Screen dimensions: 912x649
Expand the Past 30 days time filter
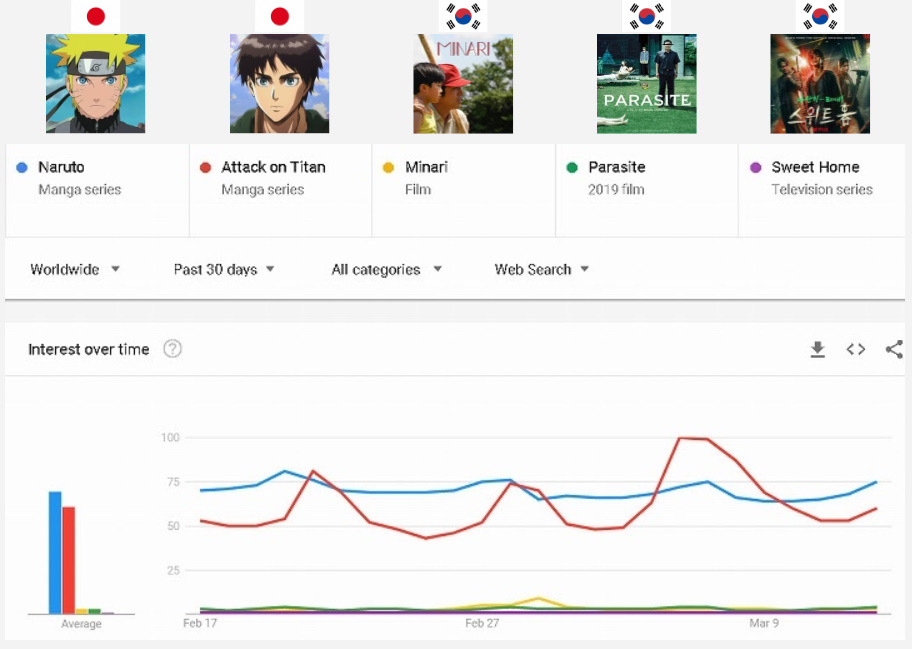pos(224,269)
